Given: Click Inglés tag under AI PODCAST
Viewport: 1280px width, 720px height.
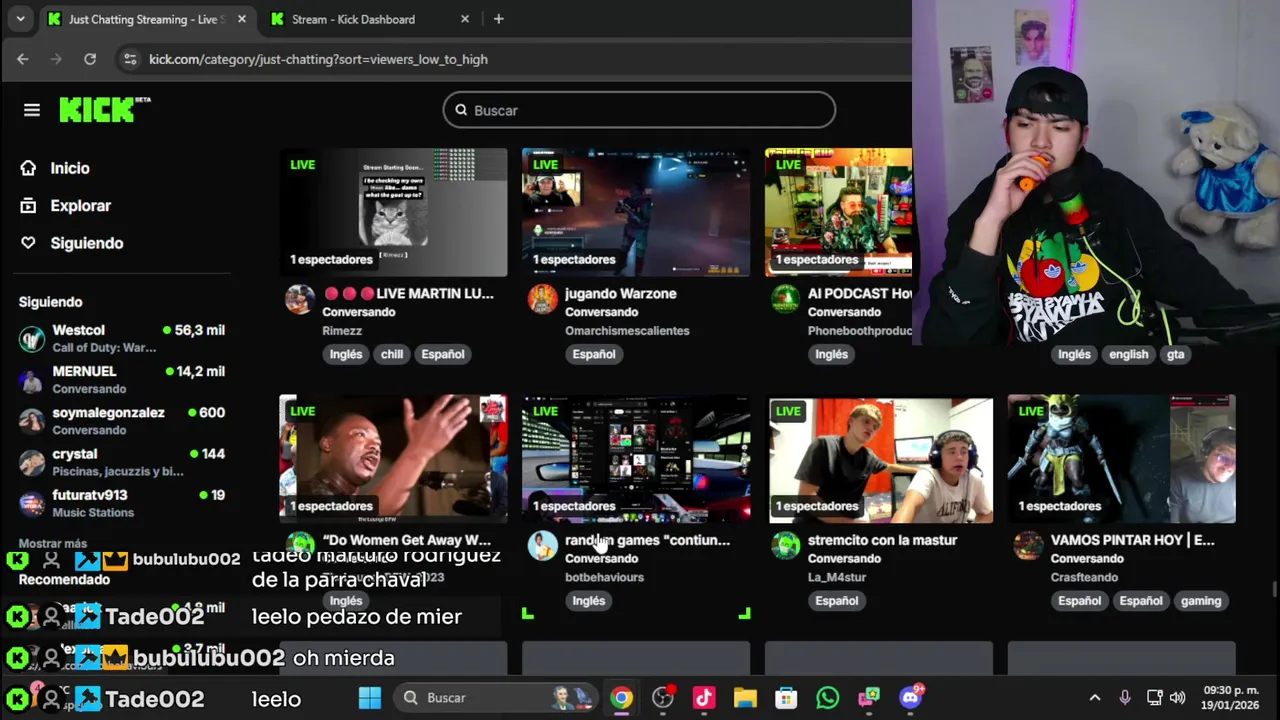Looking at the screenshot, I should point(831,354).
